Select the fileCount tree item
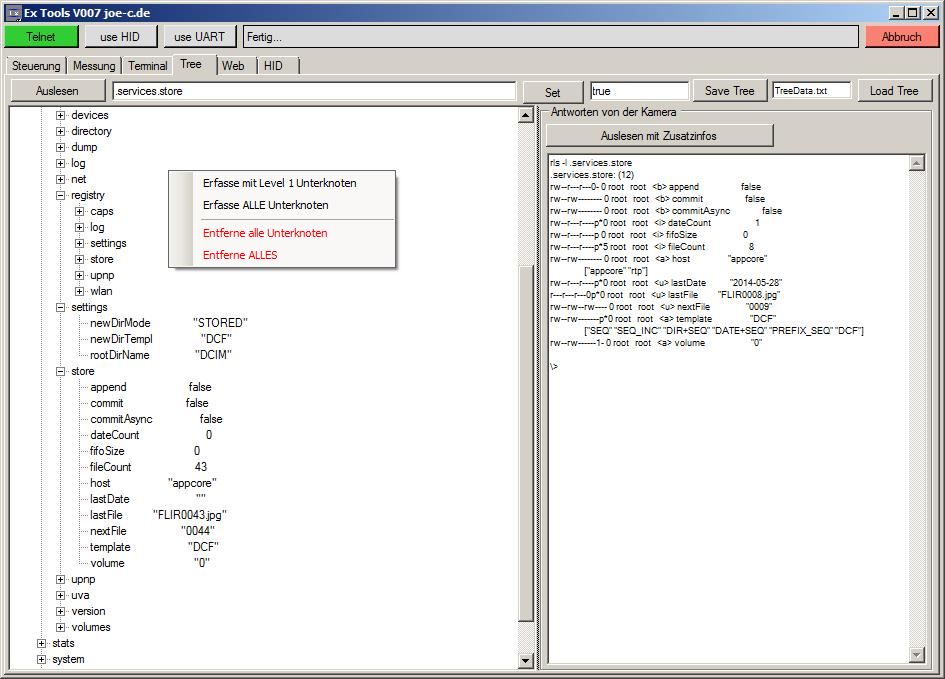The width and height of the screenshot is (945, 679). tap(110, 467)
